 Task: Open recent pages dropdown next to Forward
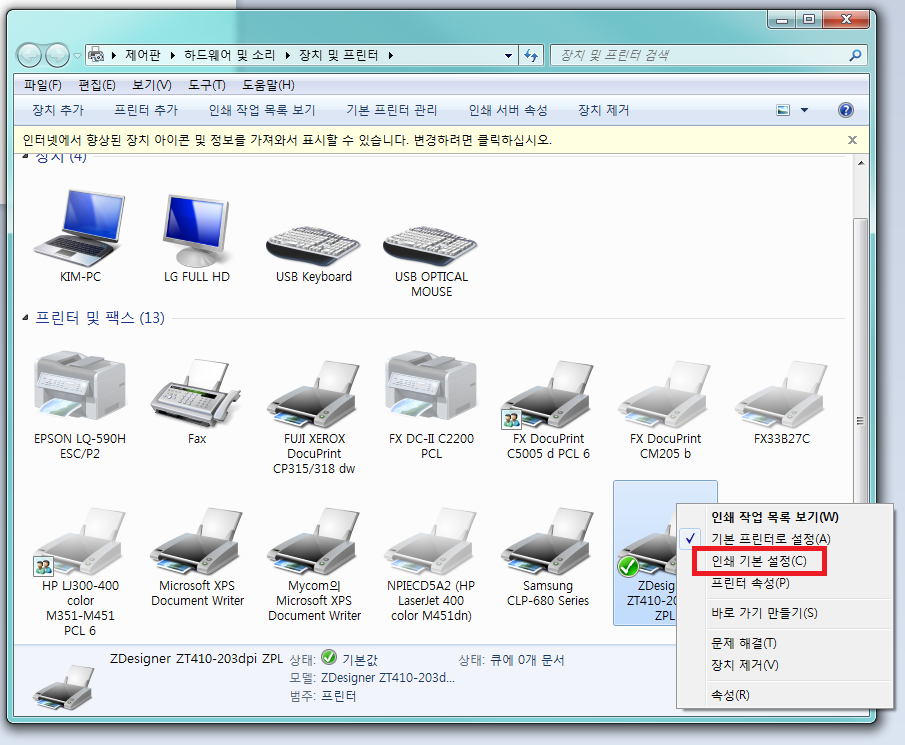(77, 55)
